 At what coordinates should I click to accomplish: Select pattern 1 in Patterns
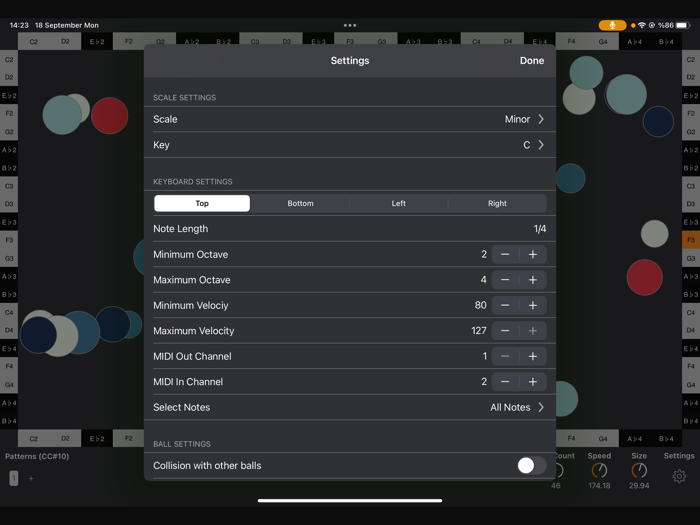[14, 478]
